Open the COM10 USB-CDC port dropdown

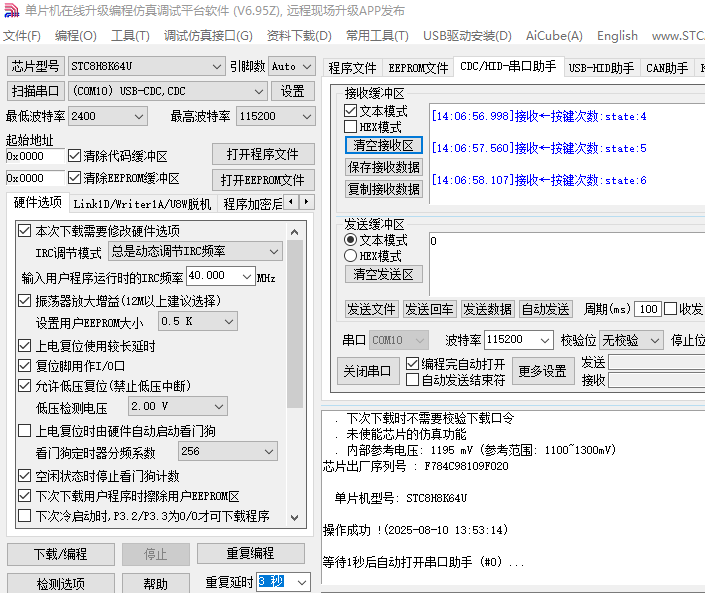pyautogui.click(x=168, y=91)
